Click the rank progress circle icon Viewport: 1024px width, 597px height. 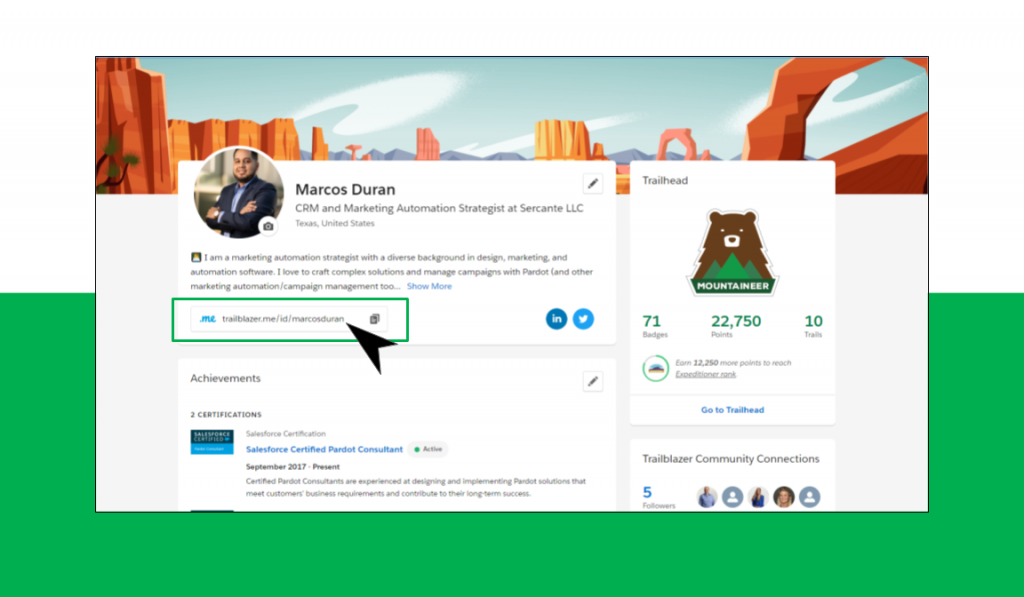(655, 368)
